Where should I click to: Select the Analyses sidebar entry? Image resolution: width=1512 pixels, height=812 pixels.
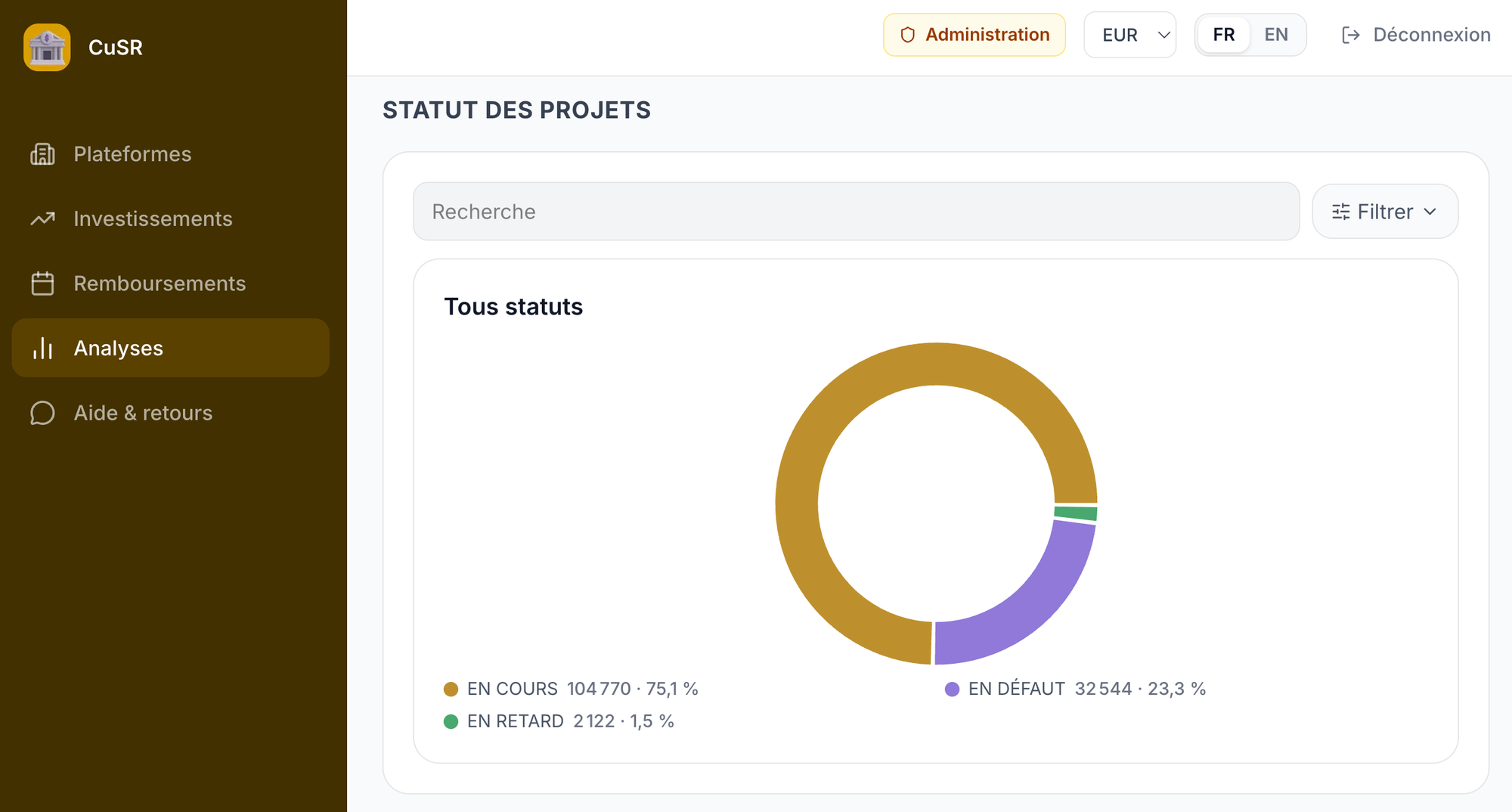pos(171,348)
